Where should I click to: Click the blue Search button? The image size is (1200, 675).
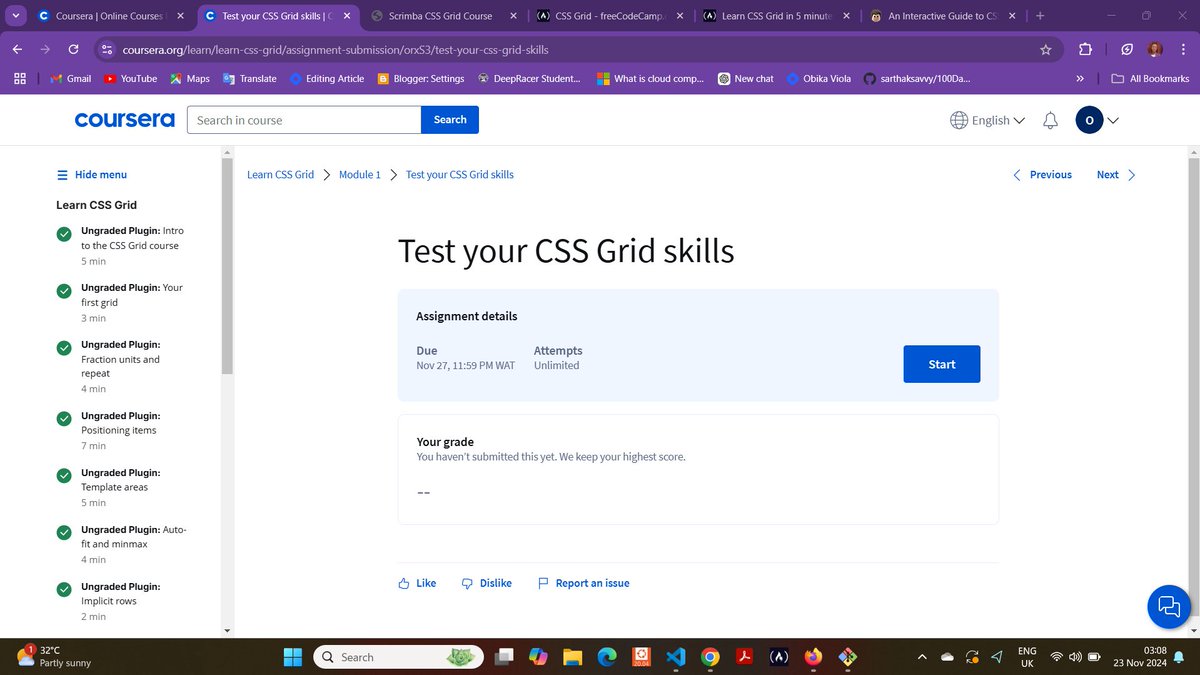coord(450,120)
